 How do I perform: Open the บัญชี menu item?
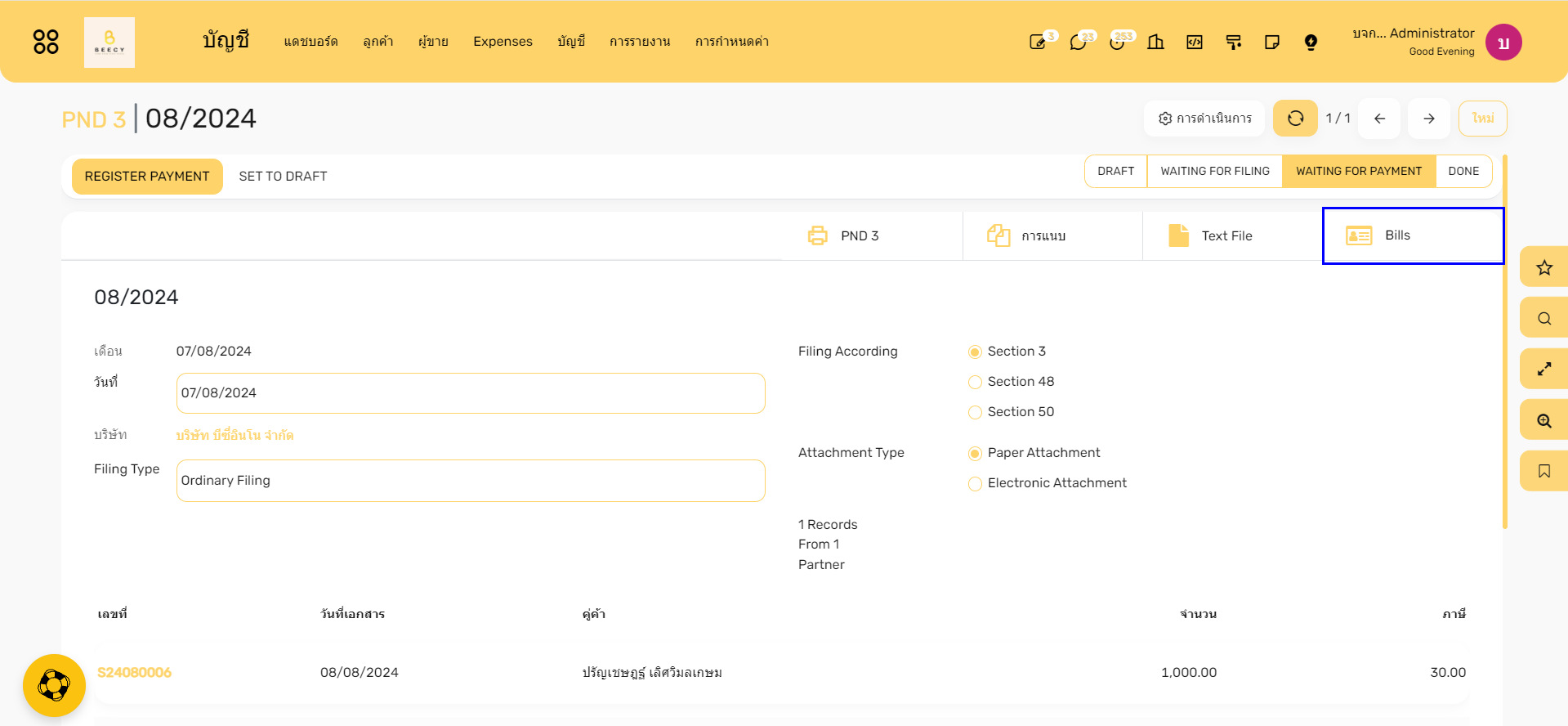(x=571, y=42)
